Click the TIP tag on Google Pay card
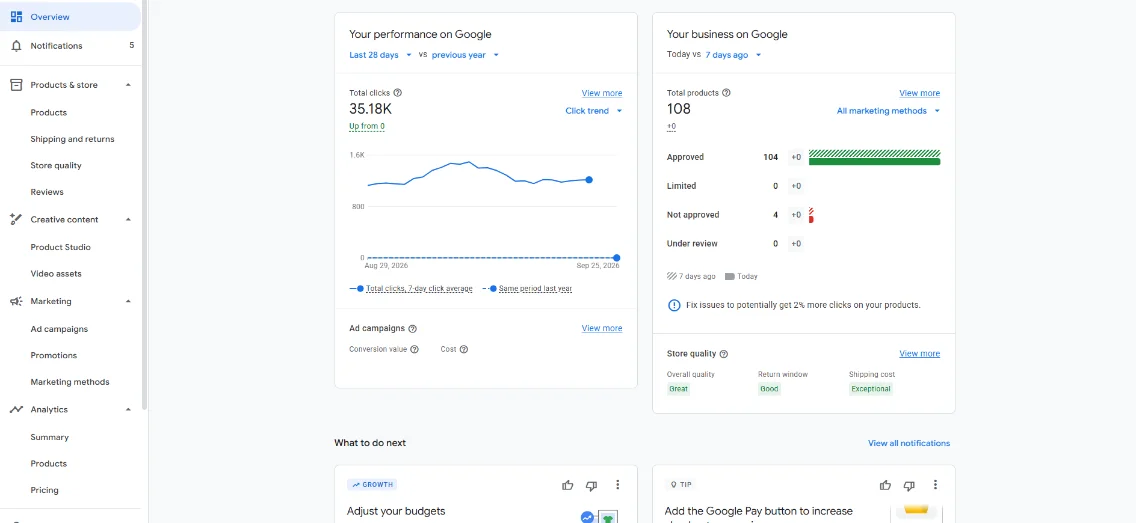The width and height of the screenshot is (1136, 523). [x=681, y=485]
